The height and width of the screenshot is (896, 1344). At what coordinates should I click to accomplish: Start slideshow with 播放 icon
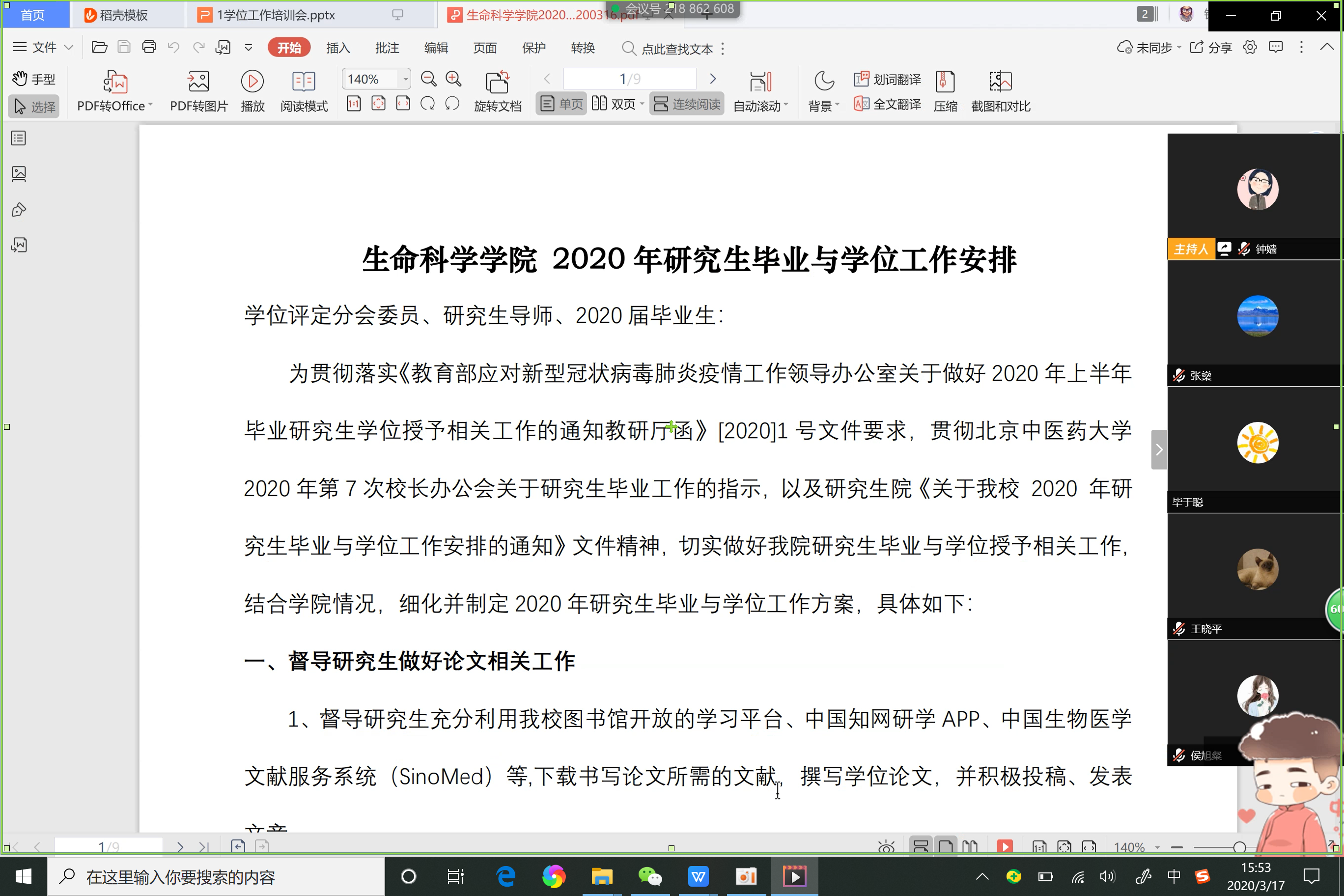coord(252,82)
